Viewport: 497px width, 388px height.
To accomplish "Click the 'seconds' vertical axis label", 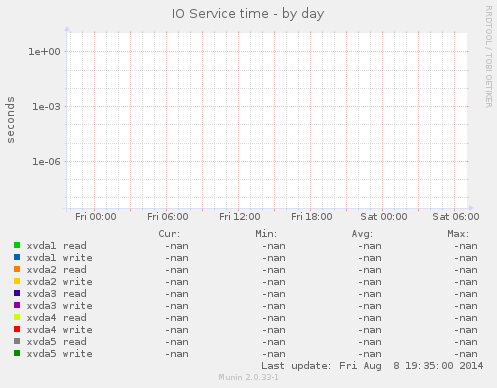I will point(11,120).
